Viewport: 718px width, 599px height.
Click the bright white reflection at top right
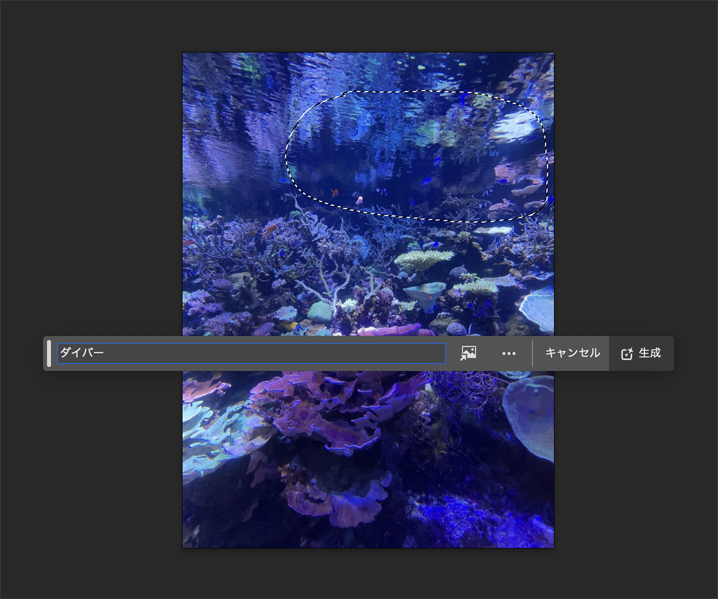click(x=517, y=126)
